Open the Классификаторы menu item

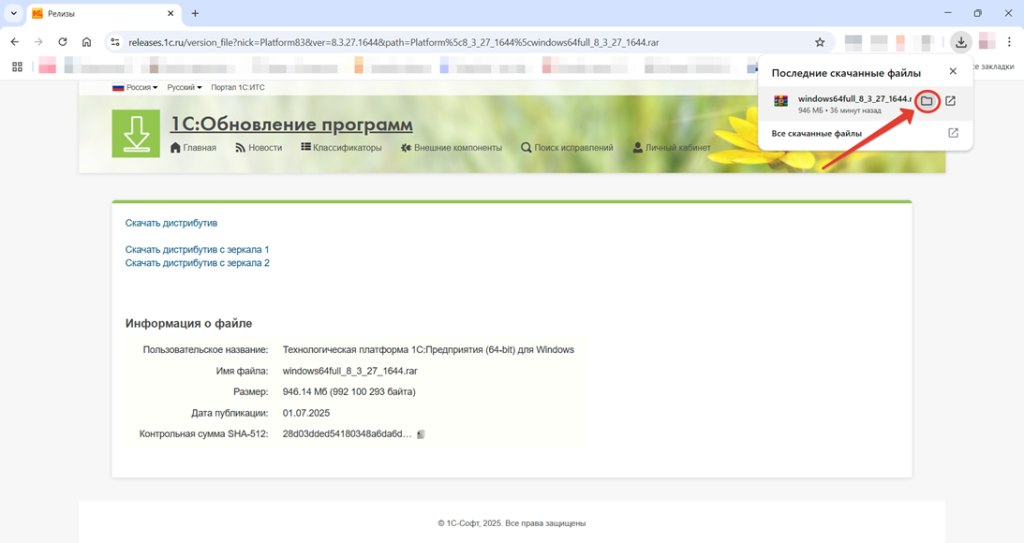pos(342,148)
